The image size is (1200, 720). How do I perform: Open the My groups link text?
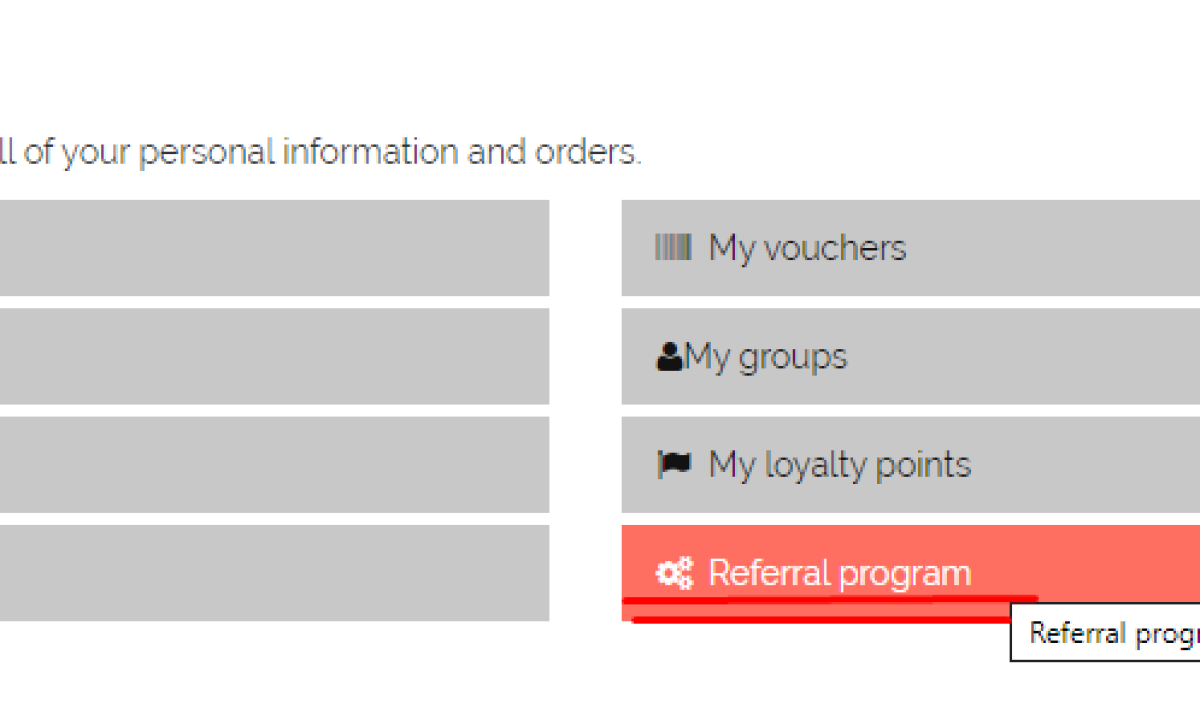click(x=766, y=356)
